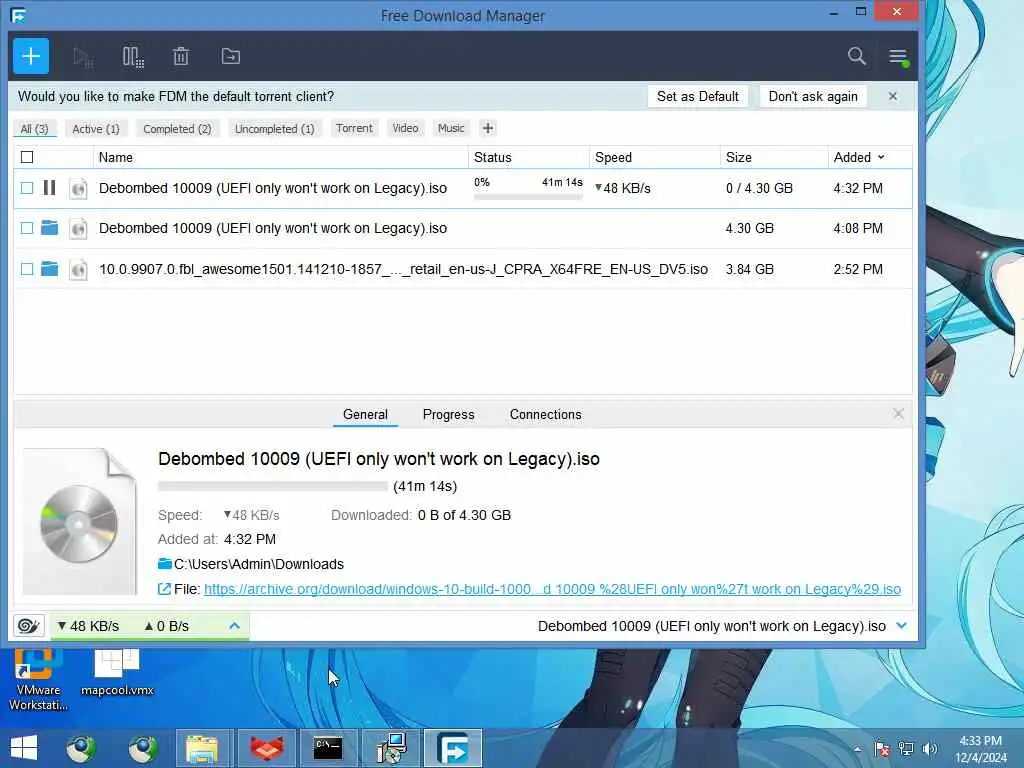Expand bottom-right download name chevron
1024x768 pixels.
[902, 626]
